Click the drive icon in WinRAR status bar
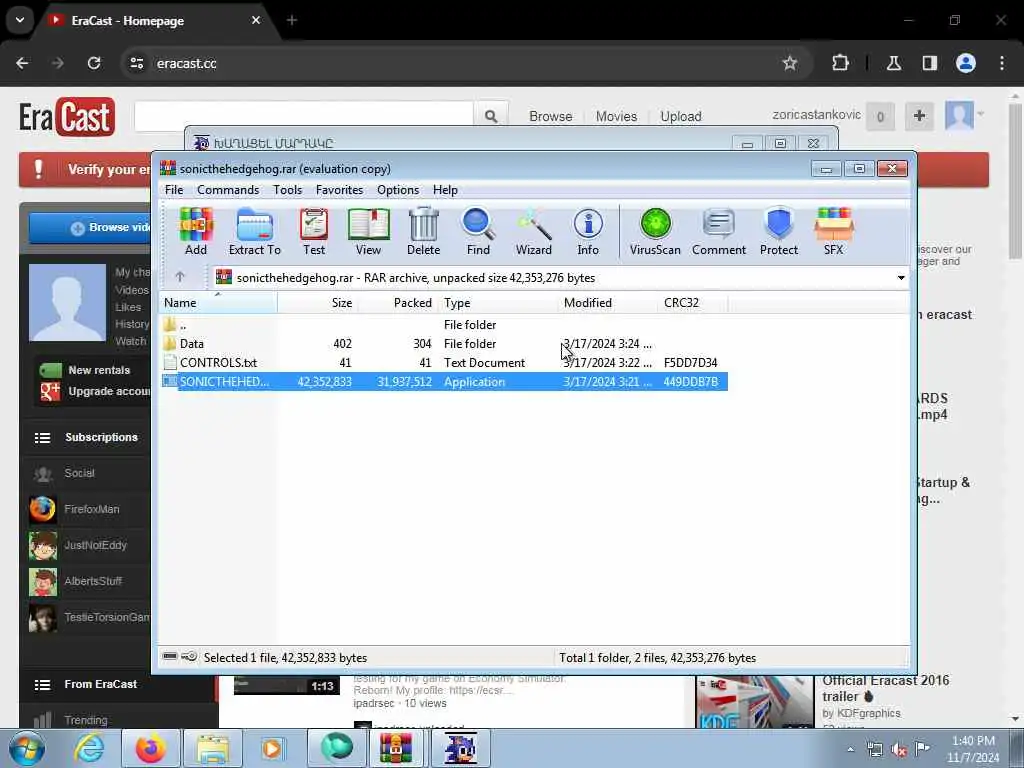 (x=170, y=656)
